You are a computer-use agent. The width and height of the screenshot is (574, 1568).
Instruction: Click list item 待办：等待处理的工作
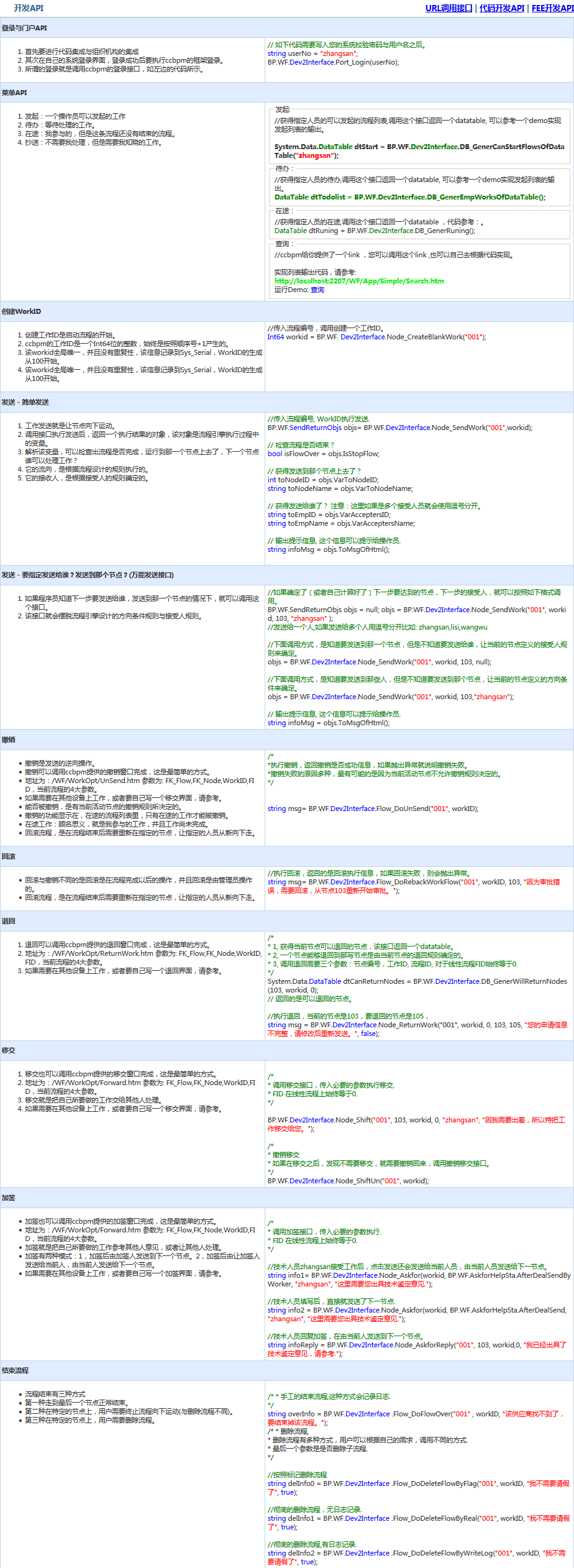tap(60, 125)
